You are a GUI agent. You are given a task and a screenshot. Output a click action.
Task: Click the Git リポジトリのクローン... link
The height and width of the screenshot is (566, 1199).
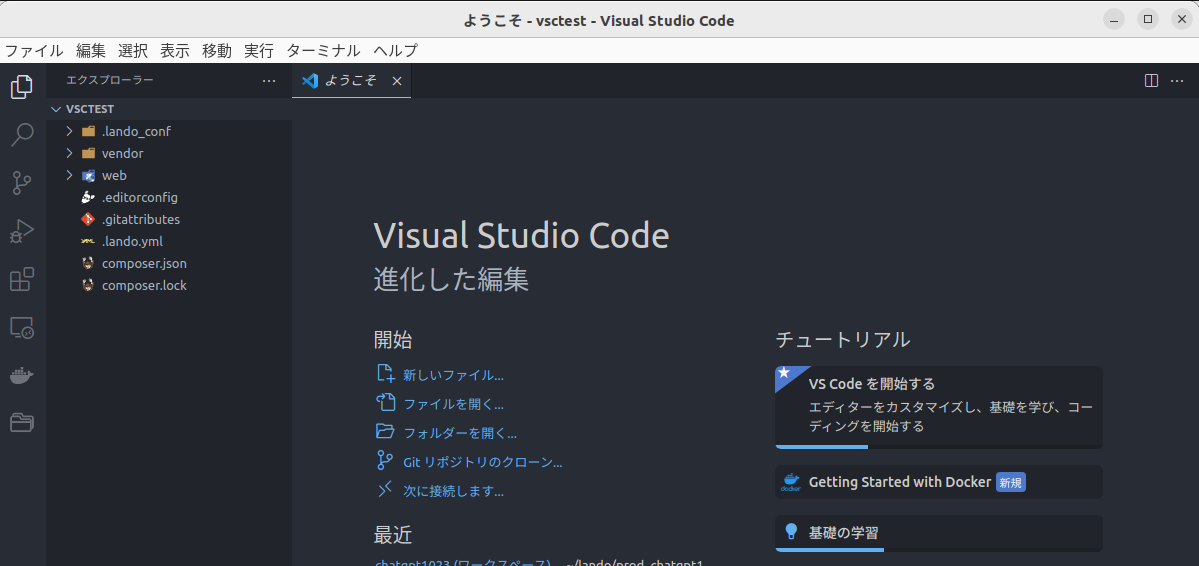coord(483,463)
